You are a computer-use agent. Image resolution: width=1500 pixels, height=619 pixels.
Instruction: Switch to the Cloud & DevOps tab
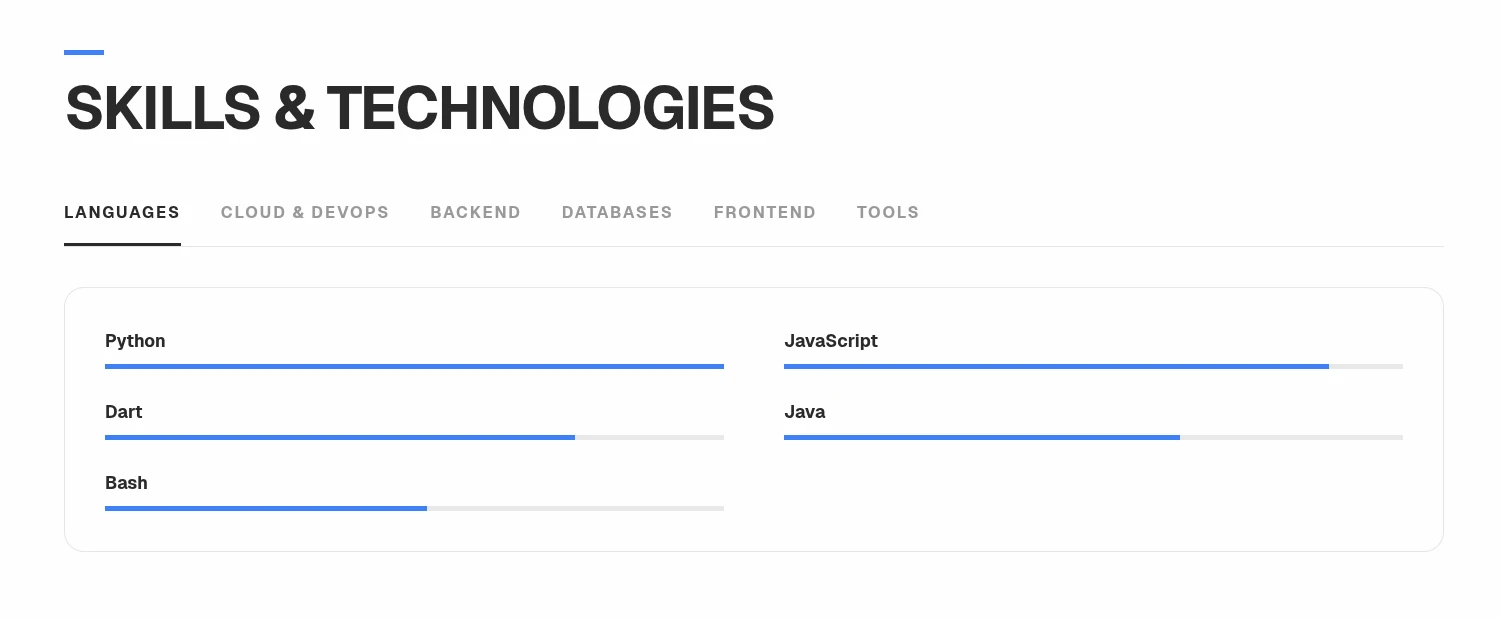tap(305, 212)
